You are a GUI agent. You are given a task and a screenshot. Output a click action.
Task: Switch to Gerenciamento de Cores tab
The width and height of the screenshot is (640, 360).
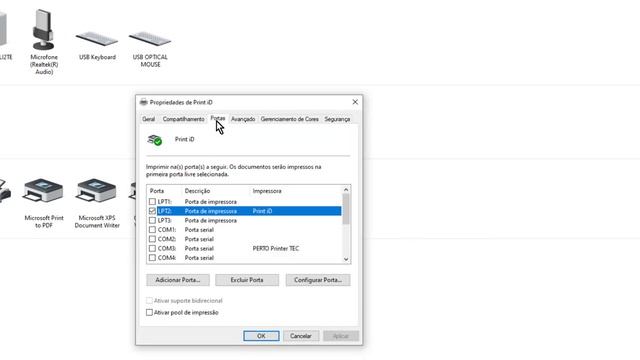(x=289, y=119)
